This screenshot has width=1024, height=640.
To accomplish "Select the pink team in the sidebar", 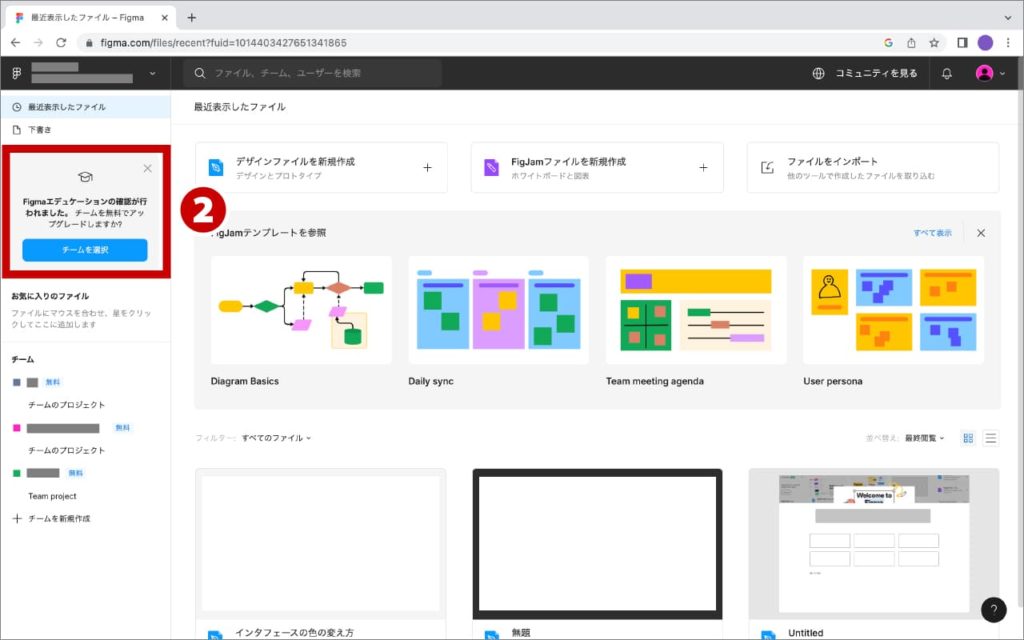I will (63, 428).
